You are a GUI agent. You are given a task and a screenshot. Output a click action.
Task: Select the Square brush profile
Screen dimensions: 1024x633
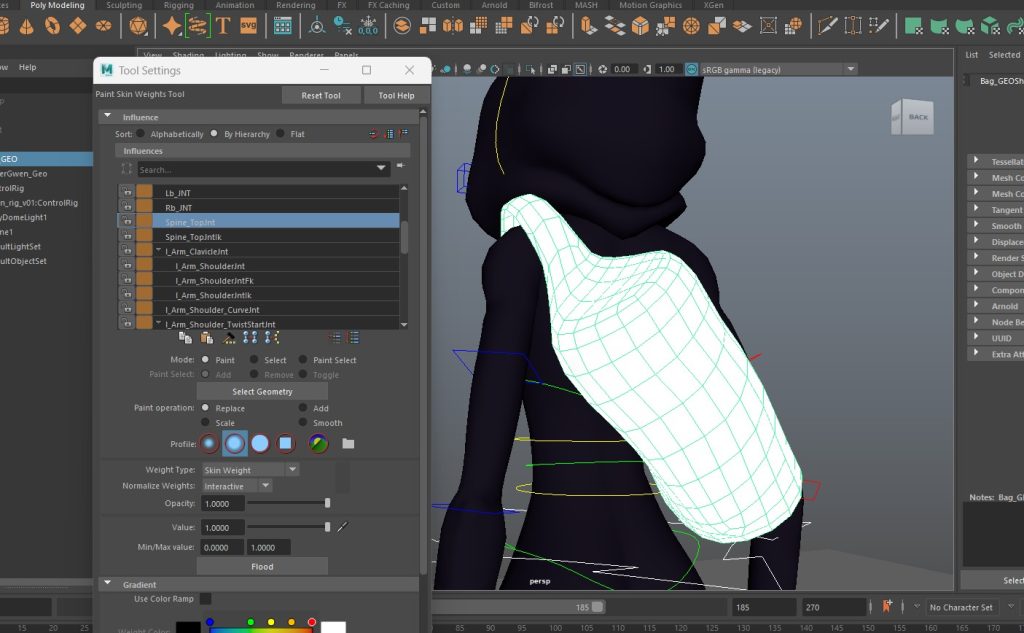285,444
